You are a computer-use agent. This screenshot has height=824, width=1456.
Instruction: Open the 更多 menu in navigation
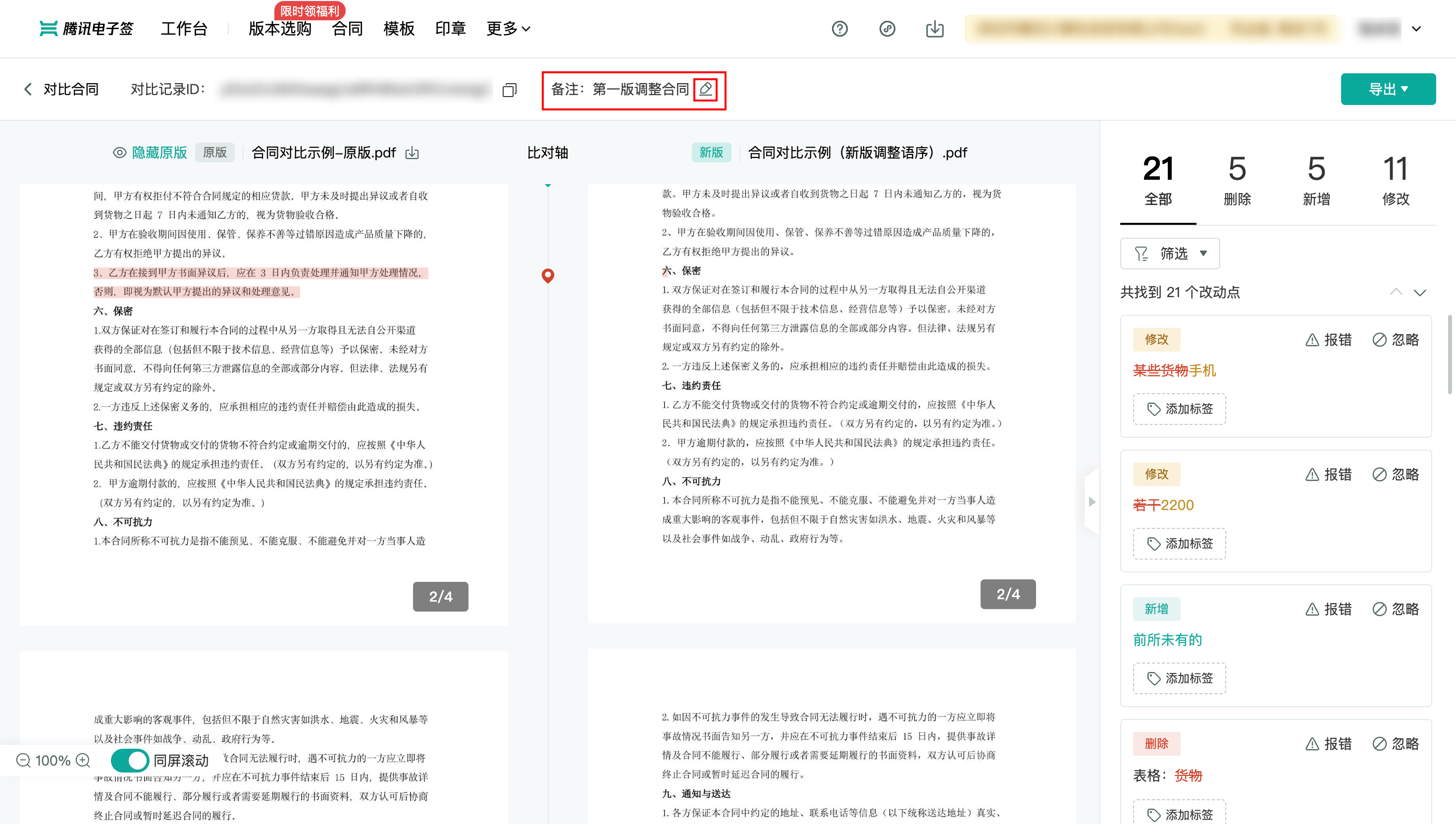(508, 29)
